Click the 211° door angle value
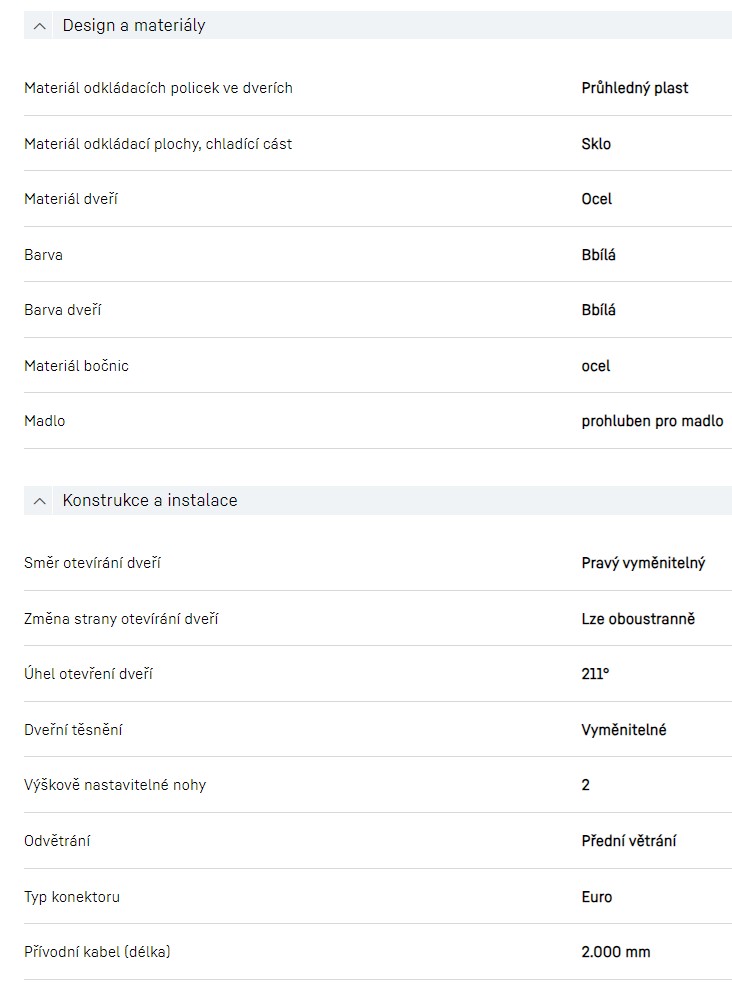This screenshot has height=990, width=732. tap(595, 674)
